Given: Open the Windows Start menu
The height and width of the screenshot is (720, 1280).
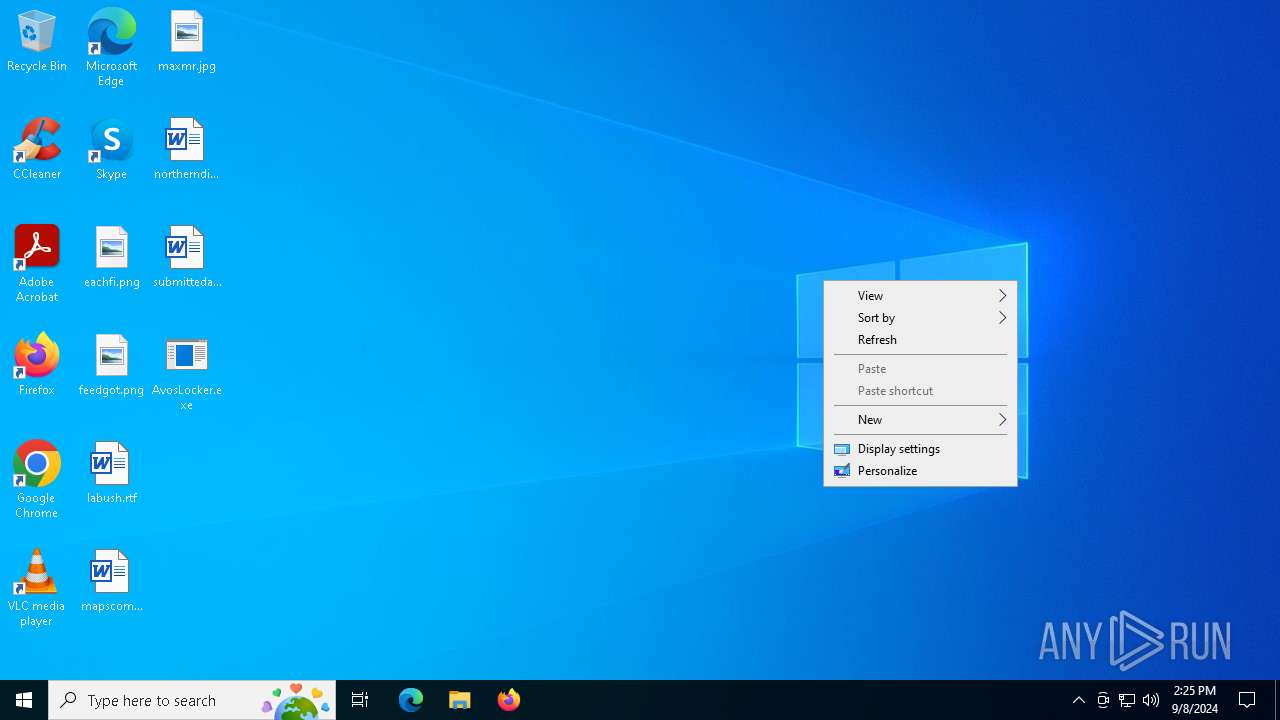Looking at the screenshot, I should coord(24,700).
